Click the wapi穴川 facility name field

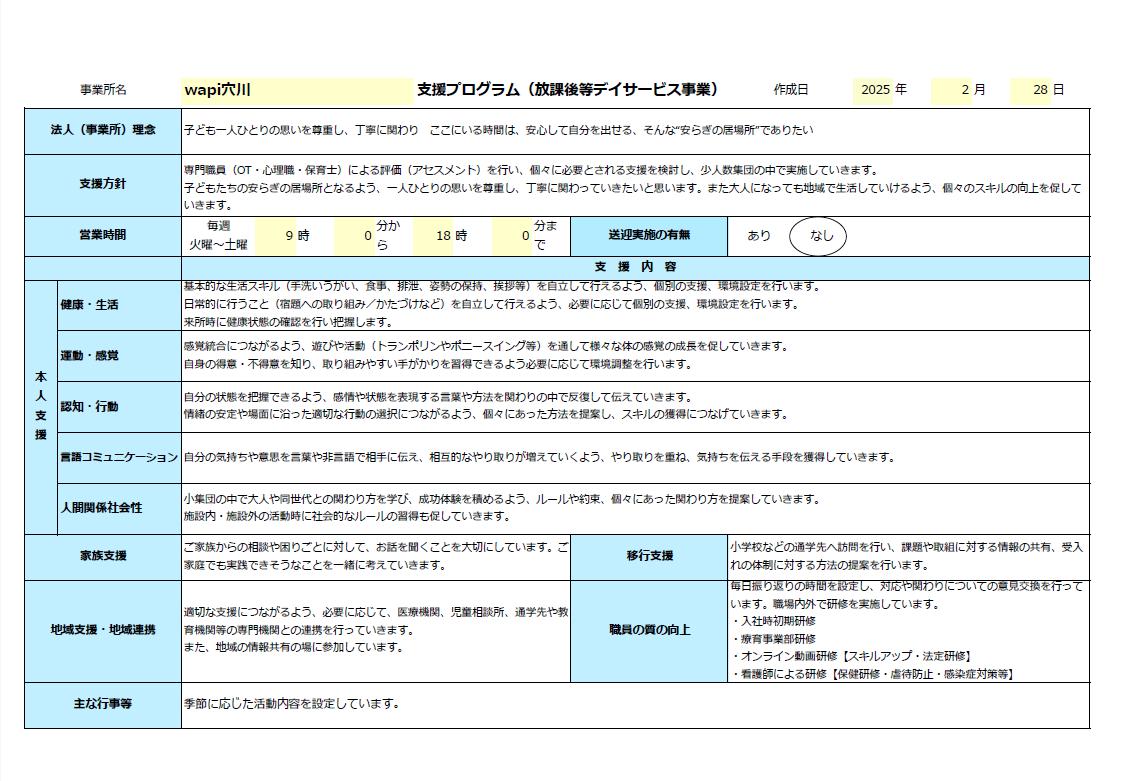tap(296, 90)
